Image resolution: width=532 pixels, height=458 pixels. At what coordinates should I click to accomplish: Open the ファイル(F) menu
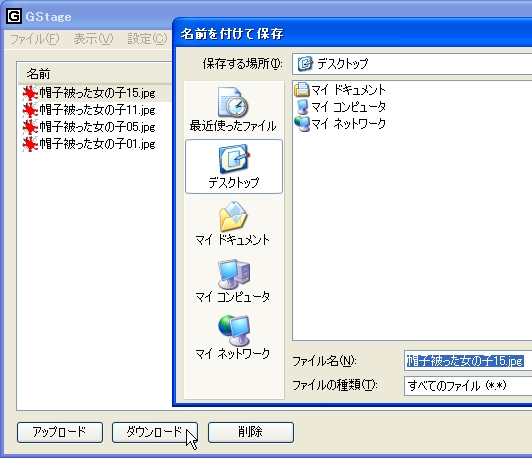click(x=35, y=39)
